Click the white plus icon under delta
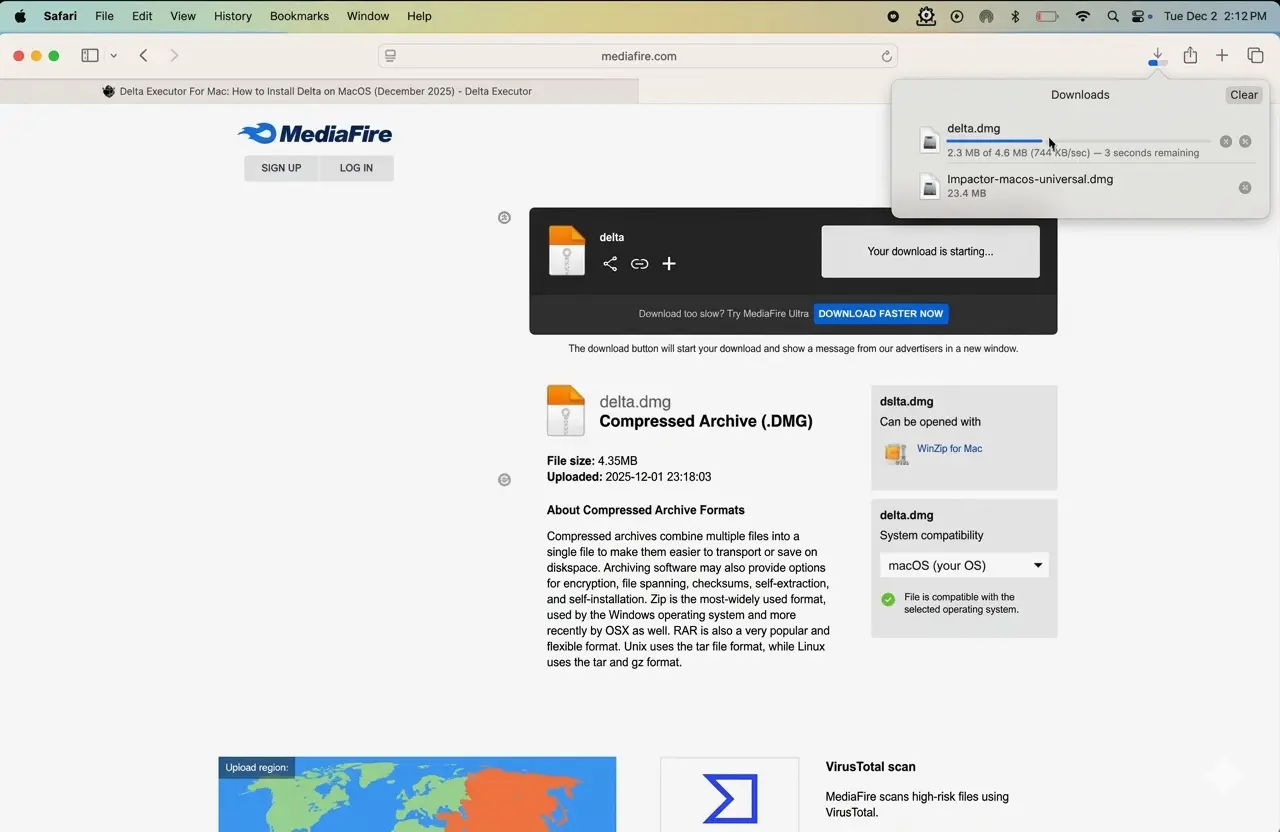 (669, 264)
